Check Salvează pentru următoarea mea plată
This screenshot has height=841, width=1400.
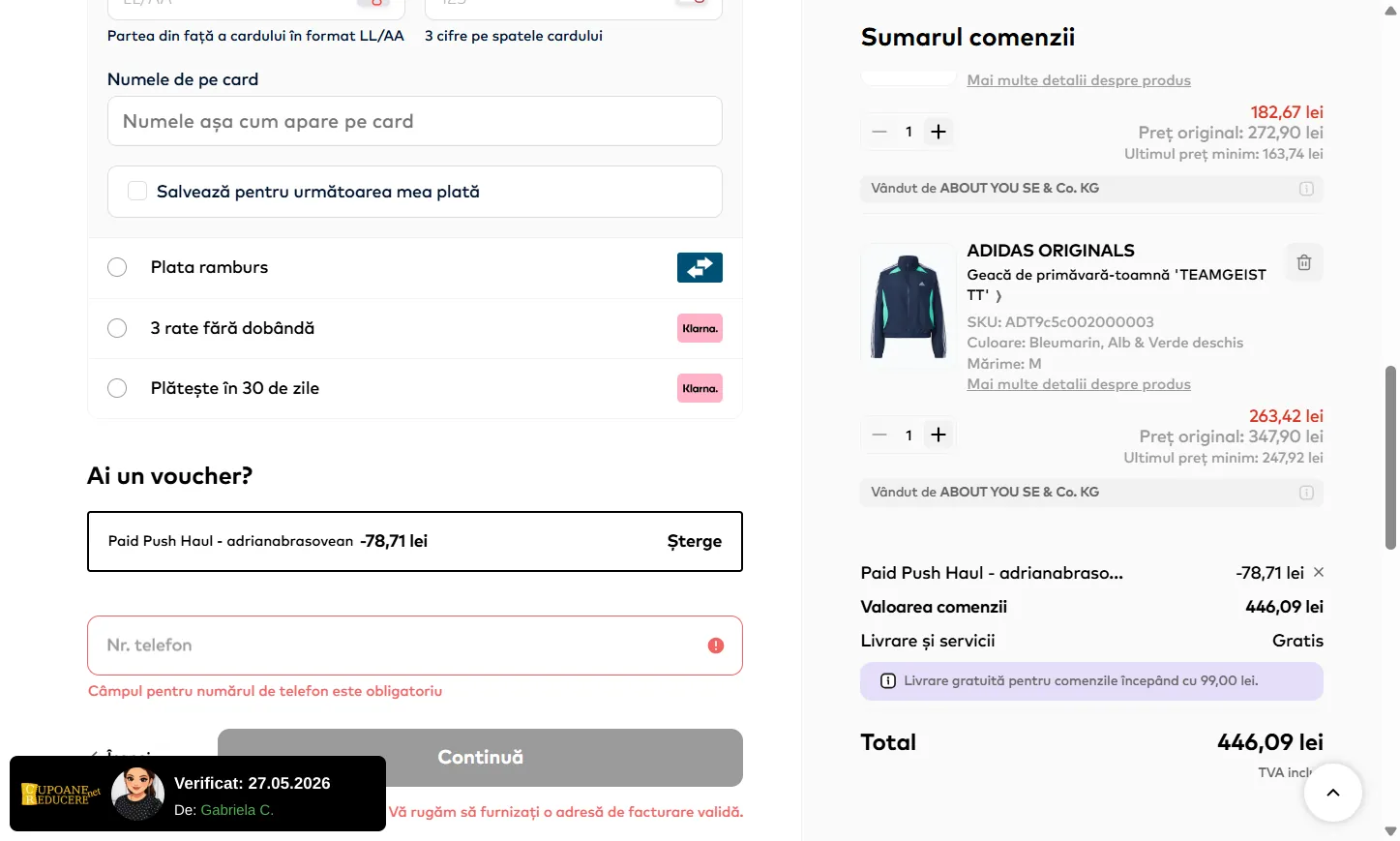(137, 192)
